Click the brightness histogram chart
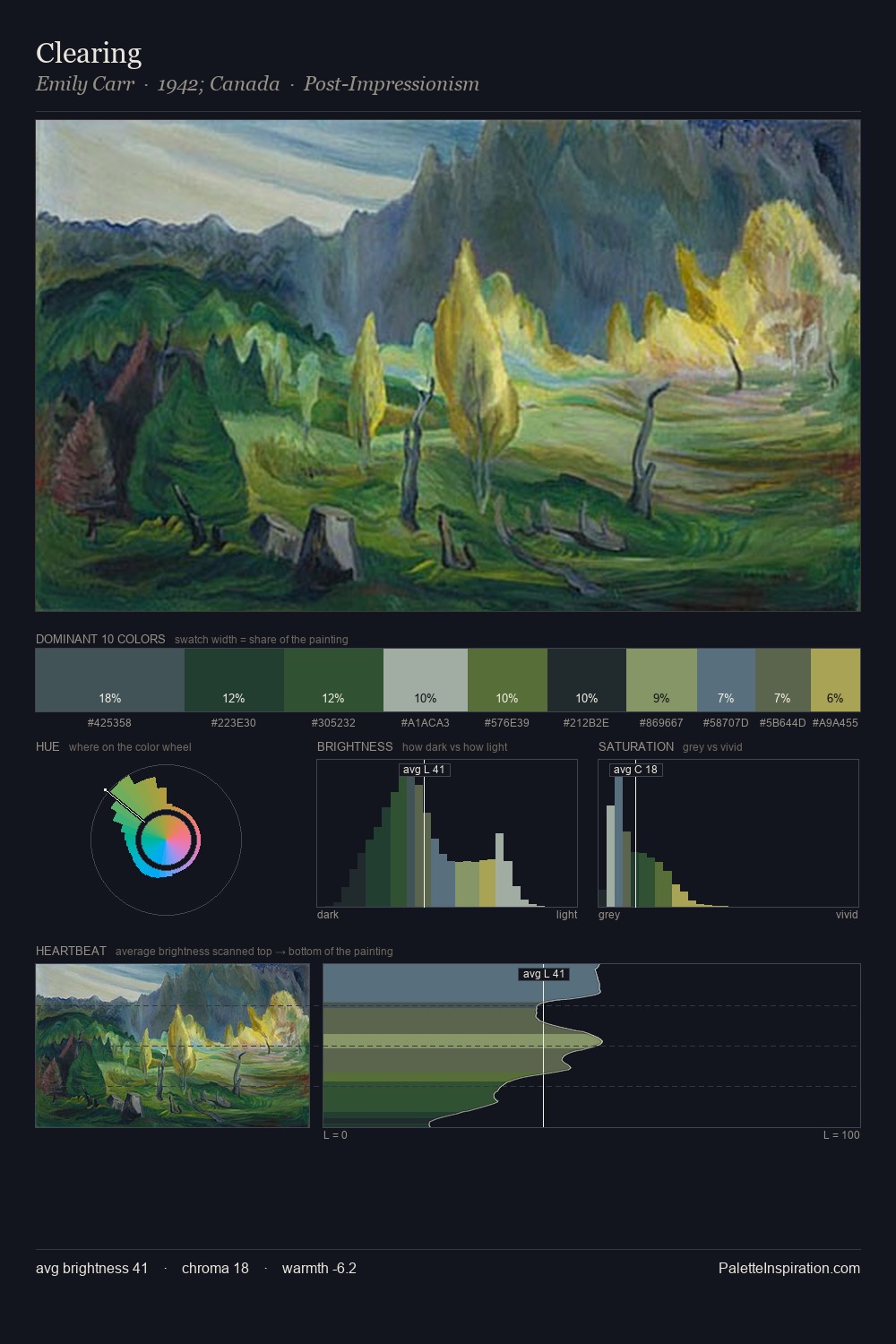Image resolution: width=896 pixels, height=1344 pixels. 447,833
